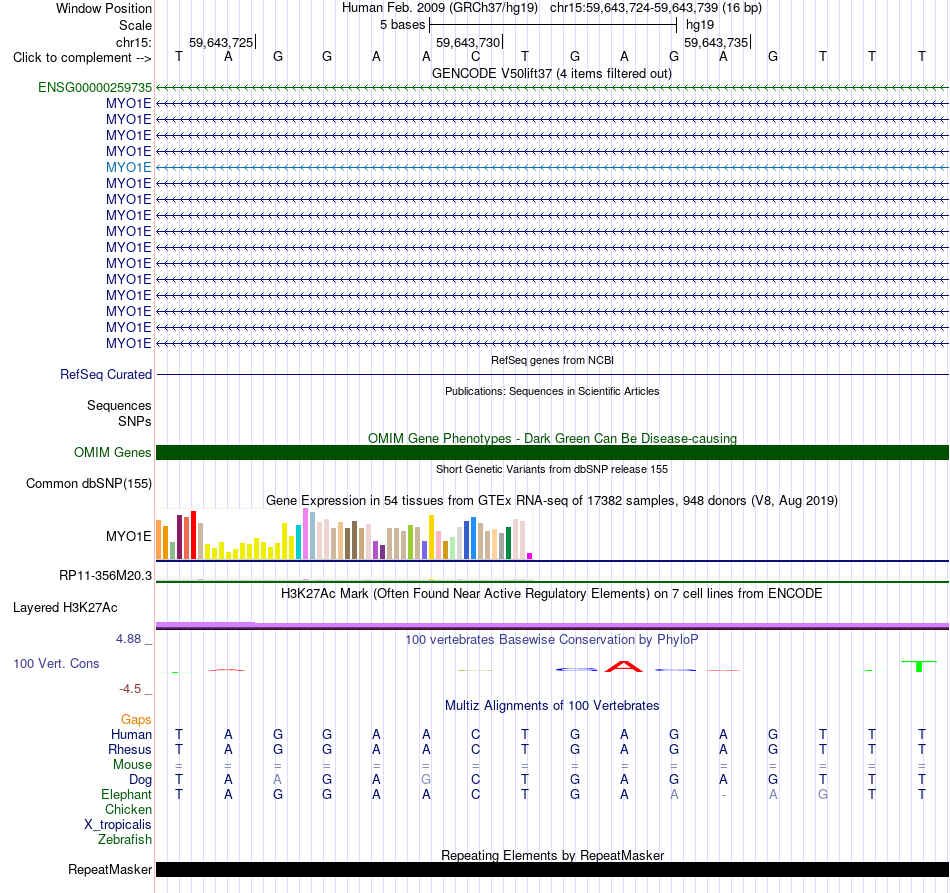Click the RP11-356M20.3 GTEx label

(x=105, y=576)
